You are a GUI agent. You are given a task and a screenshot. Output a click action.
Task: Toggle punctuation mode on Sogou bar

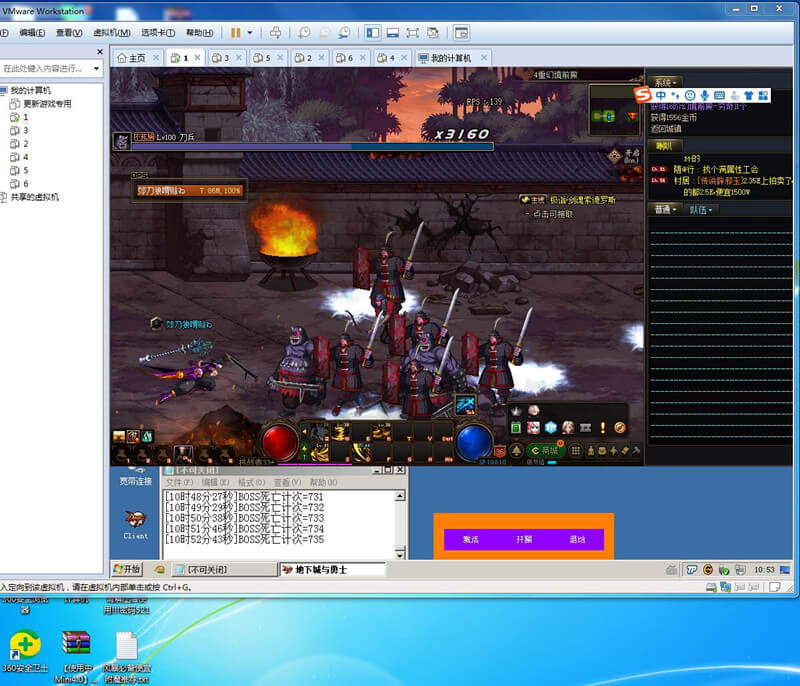(x=676, y=95)
